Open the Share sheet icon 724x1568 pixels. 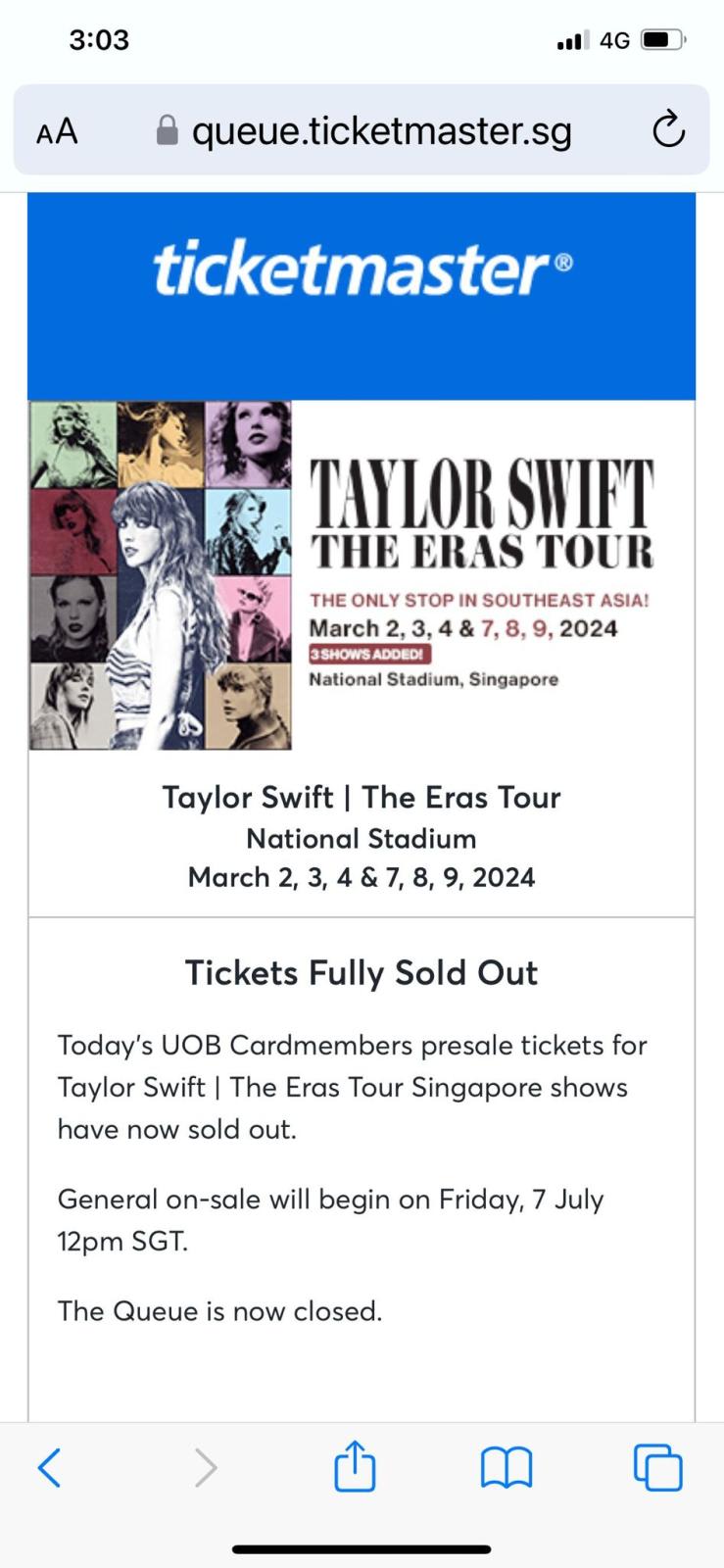click(x=355, y=1466)
